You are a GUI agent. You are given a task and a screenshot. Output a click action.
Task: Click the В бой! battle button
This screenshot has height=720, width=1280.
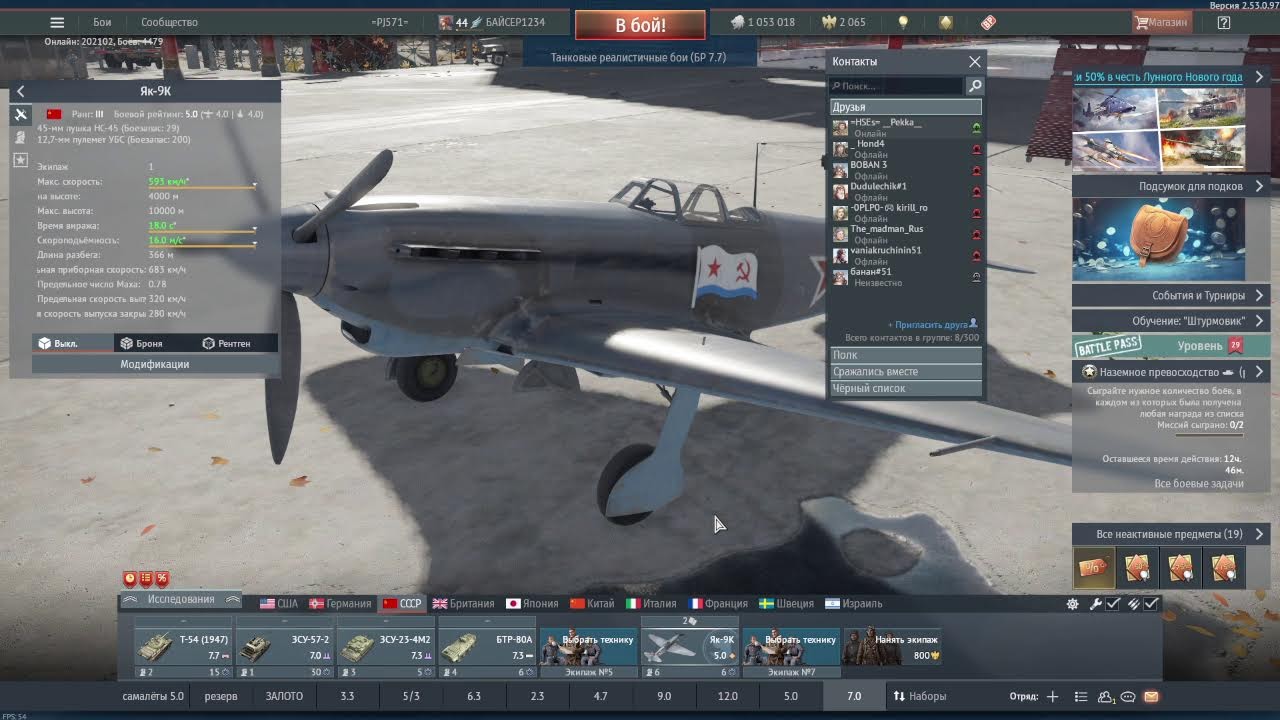click(640, 25)
